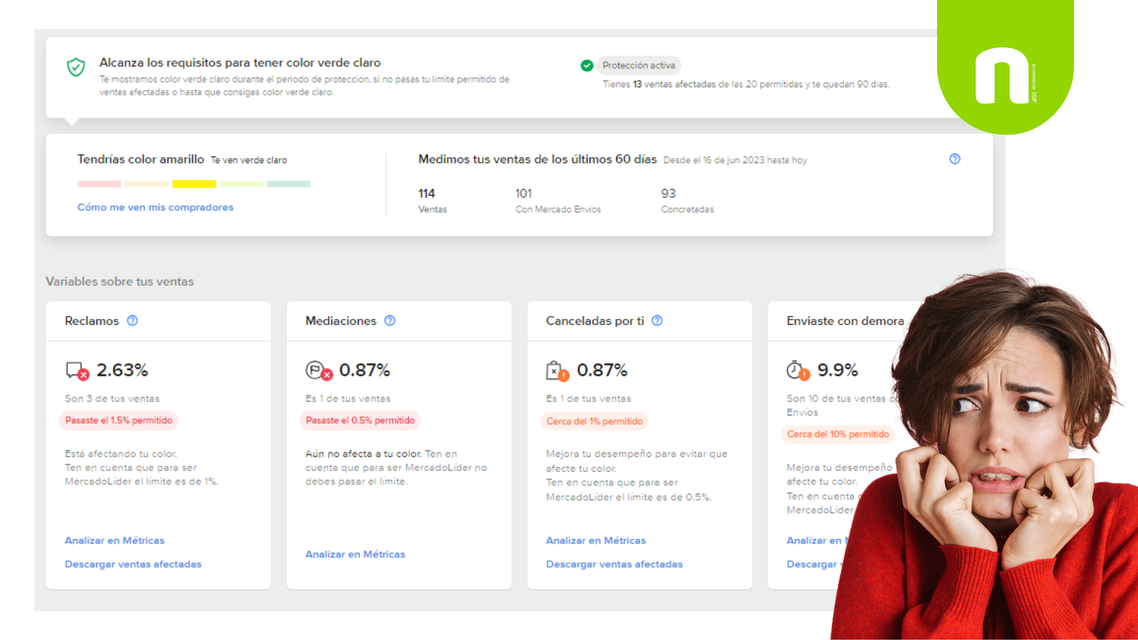Click the help icon next to Mediaciones
Image resolution: width=1138 pixels, height=640 pixels.
click(x=390, y=321)
